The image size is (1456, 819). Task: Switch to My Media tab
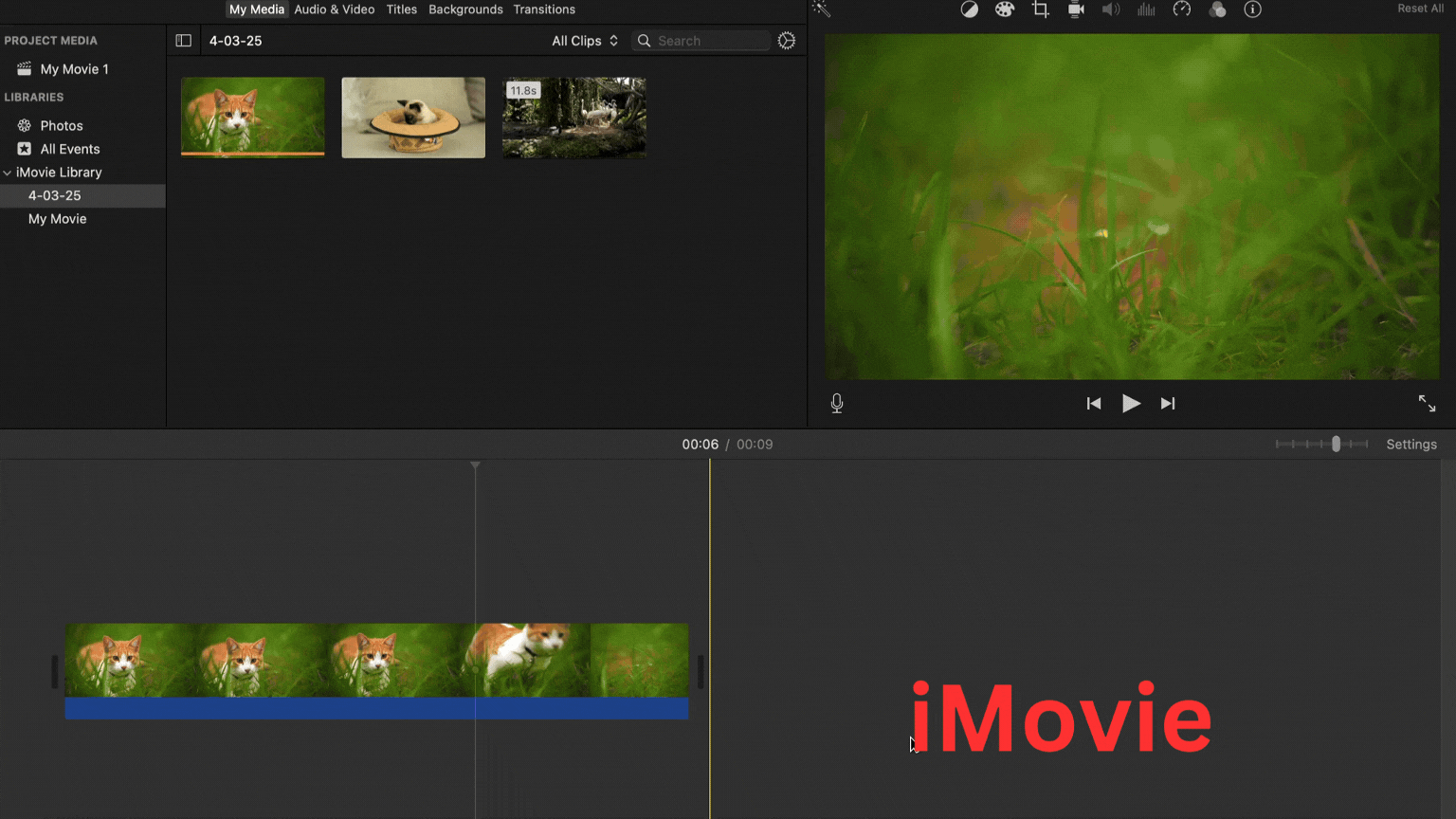point(257,9)
